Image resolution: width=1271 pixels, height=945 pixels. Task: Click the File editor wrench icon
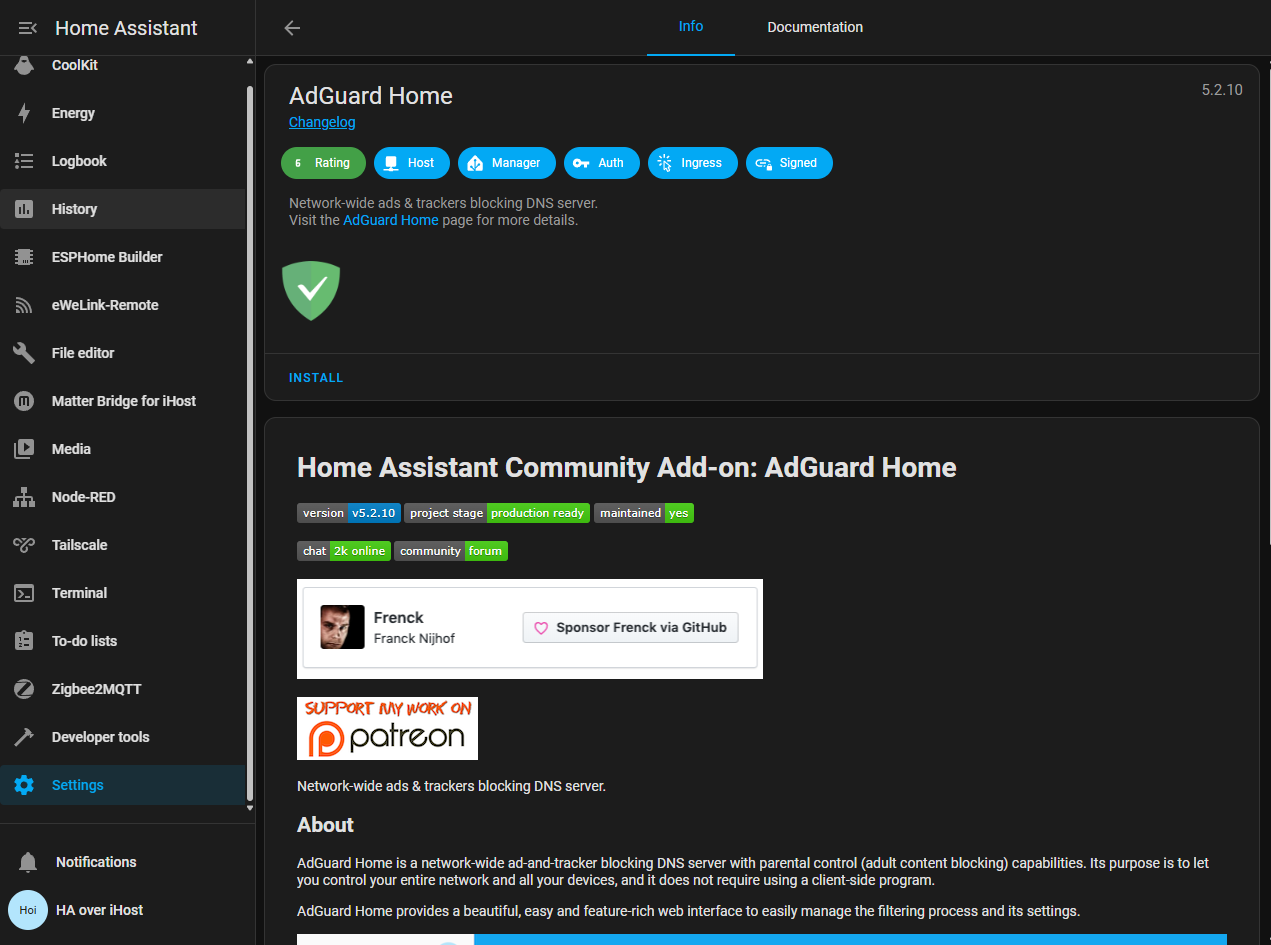coord(24,353)
